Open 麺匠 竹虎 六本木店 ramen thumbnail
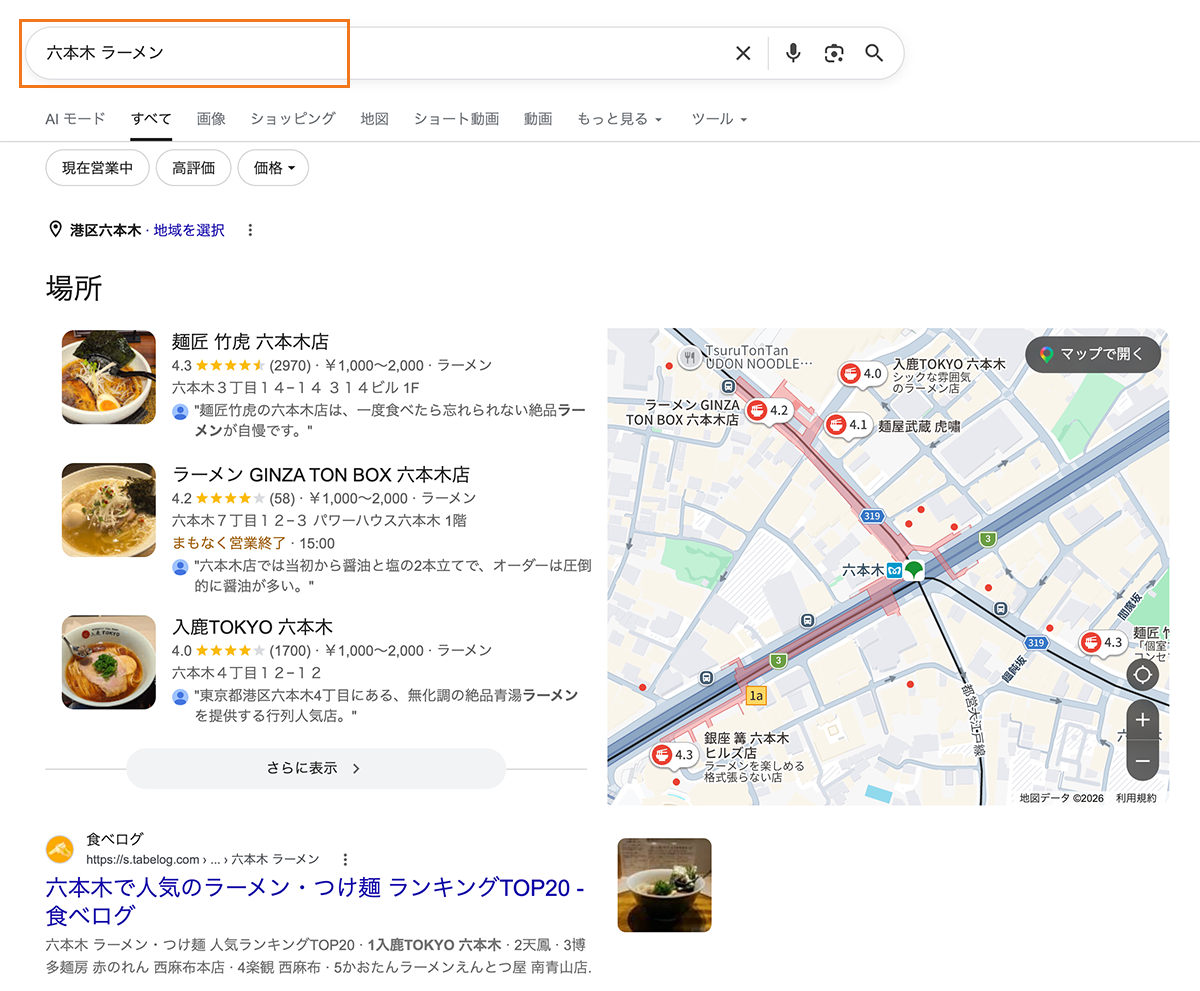The image size is (1200, 991). coord(109,377)
